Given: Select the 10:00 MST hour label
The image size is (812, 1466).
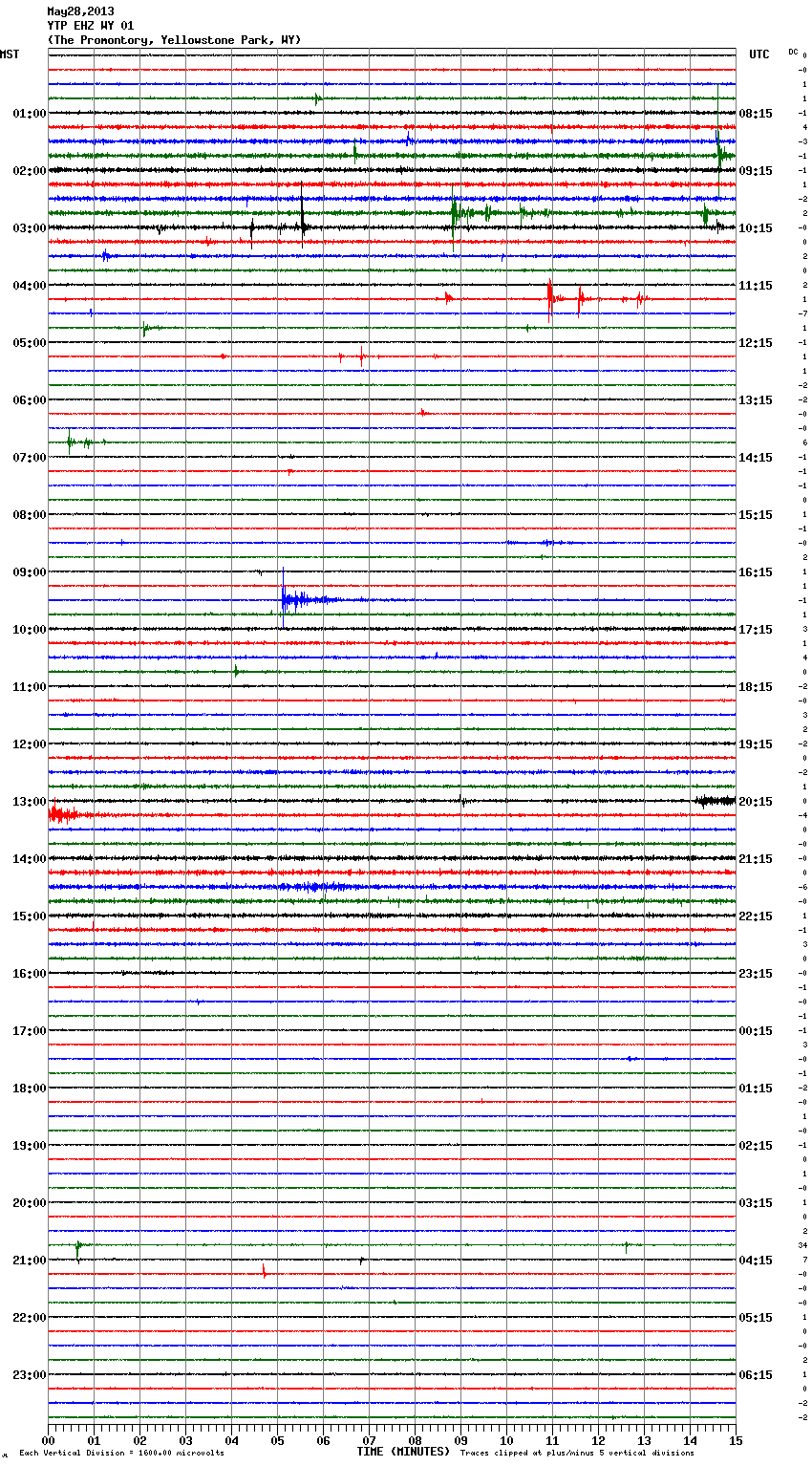Looking at the screenshot, I should pos(30,630).
